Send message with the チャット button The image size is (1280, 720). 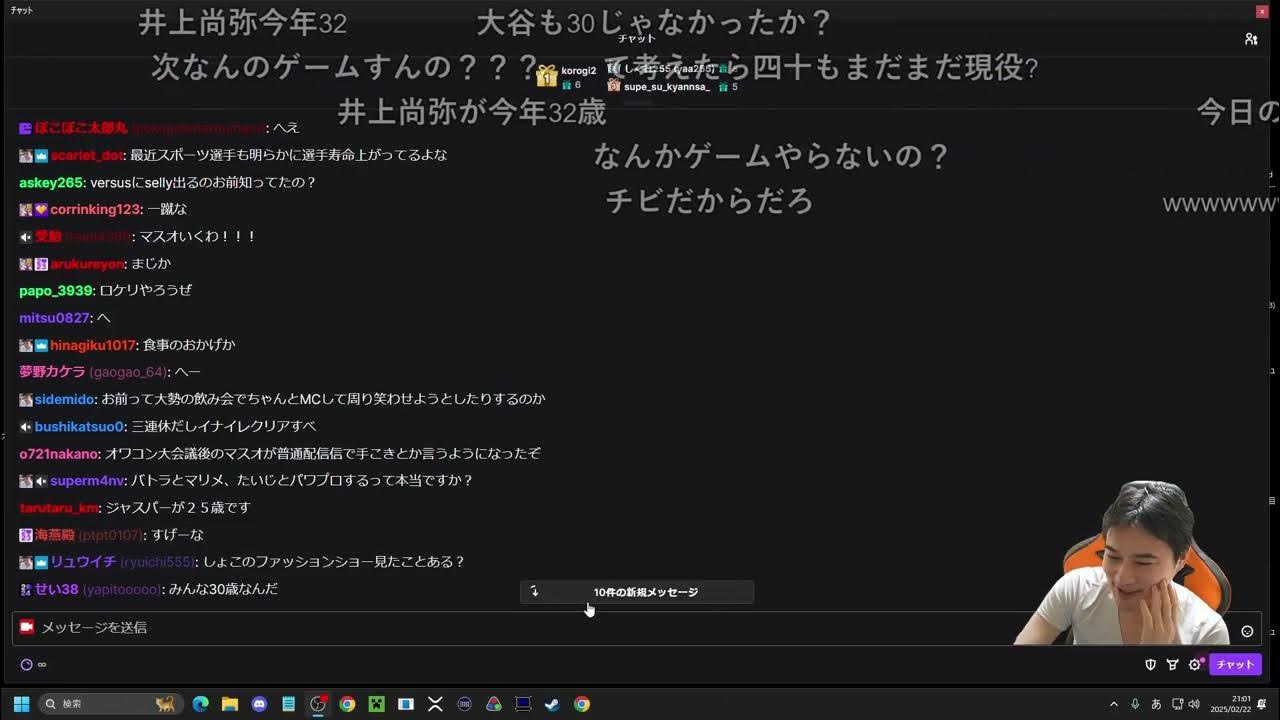[1235, 664]
